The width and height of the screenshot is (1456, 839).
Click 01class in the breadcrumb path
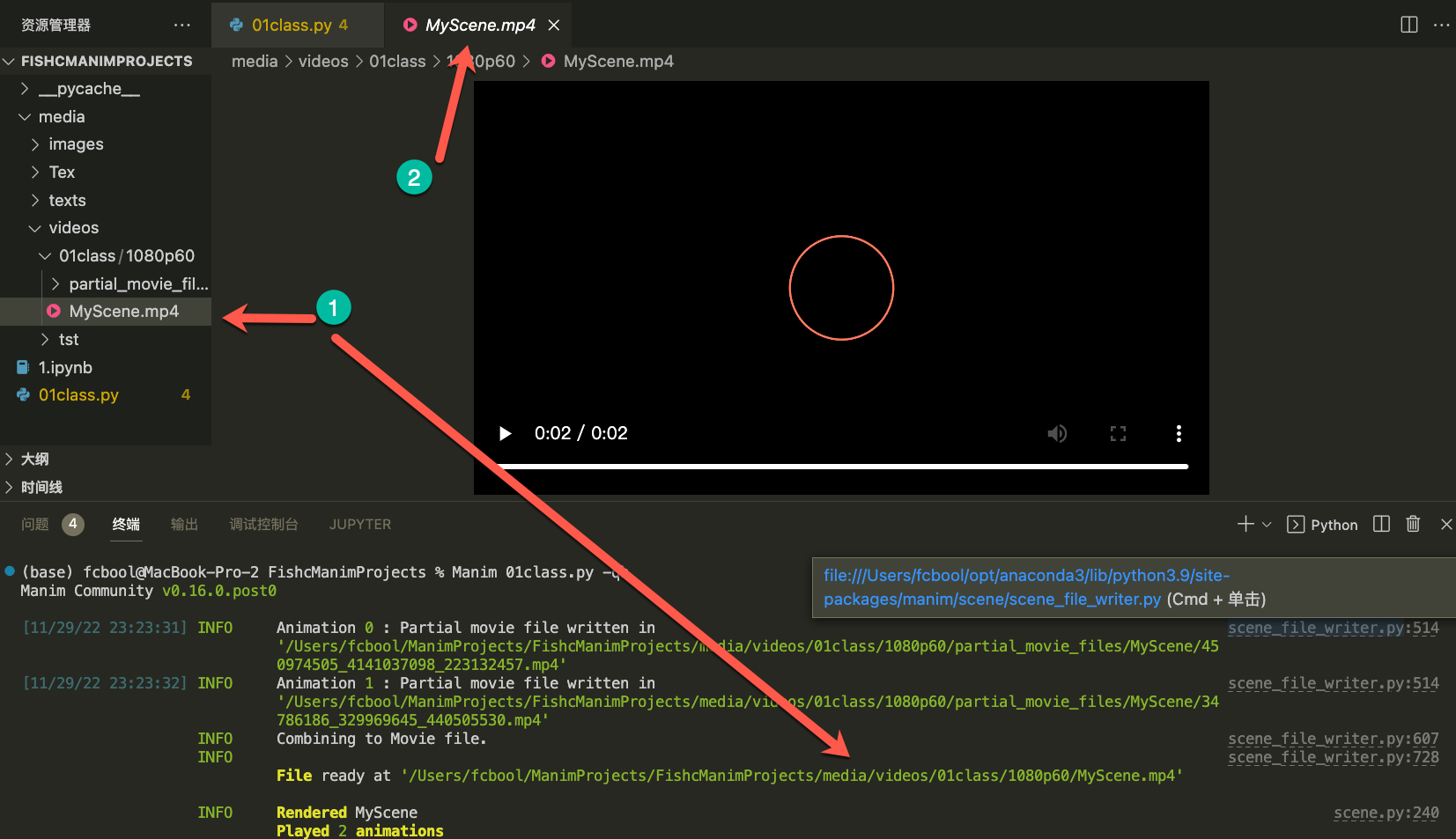397,62
